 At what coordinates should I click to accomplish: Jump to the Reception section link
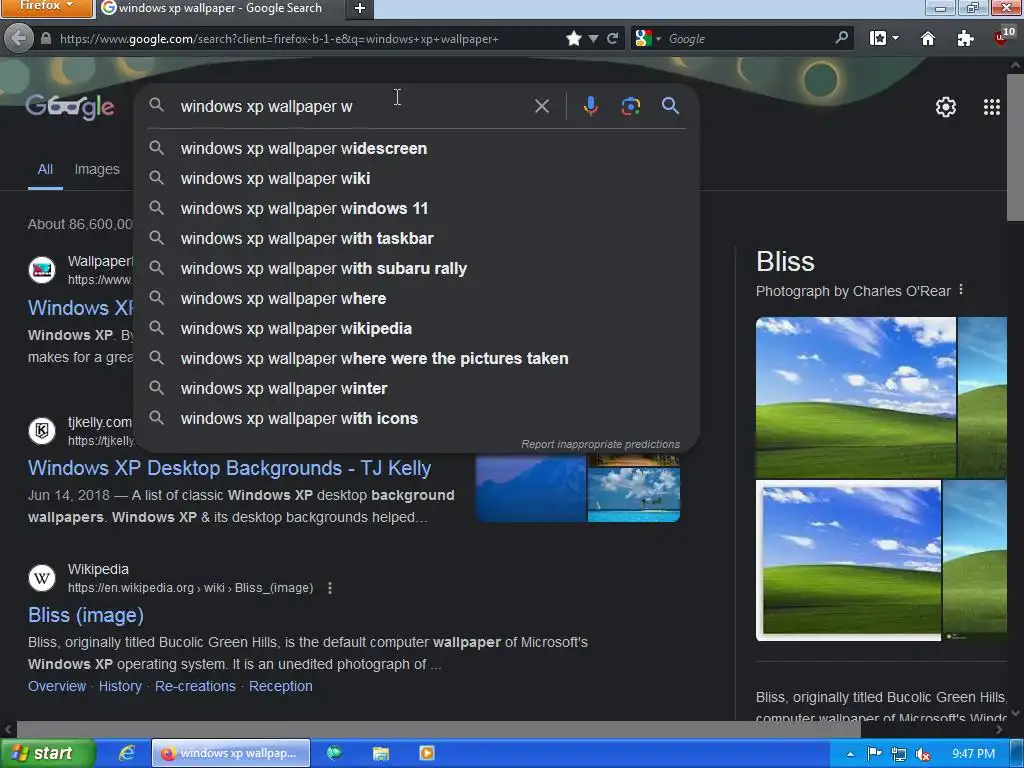281,686
